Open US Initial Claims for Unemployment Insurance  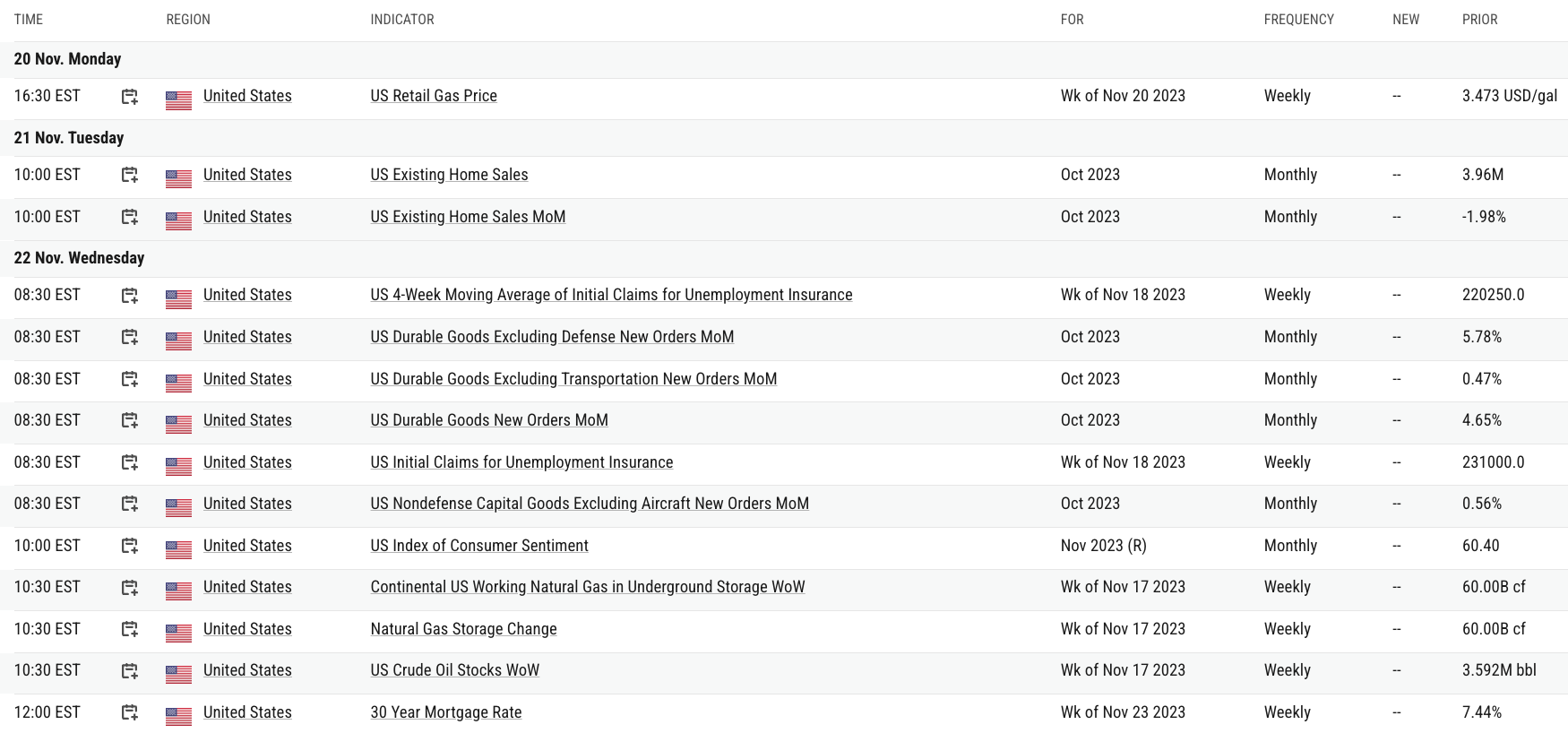[521, 462]
